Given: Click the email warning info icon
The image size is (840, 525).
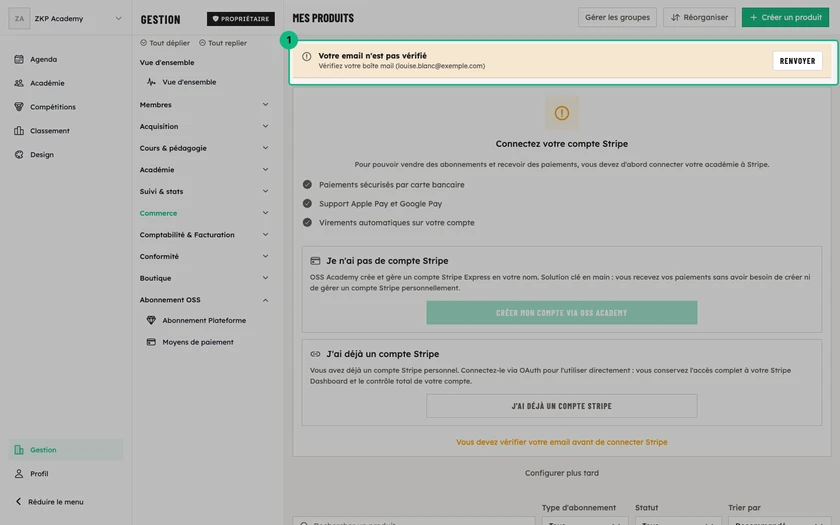Looking at the screenshot, I should (306, 57).
